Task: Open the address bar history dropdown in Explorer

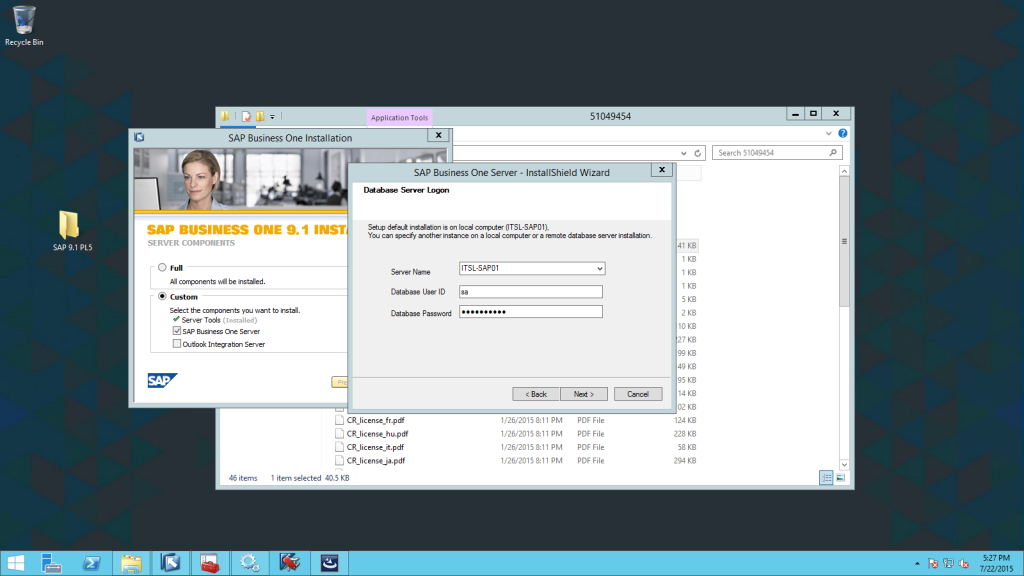Action: click(x=684, y=153)
